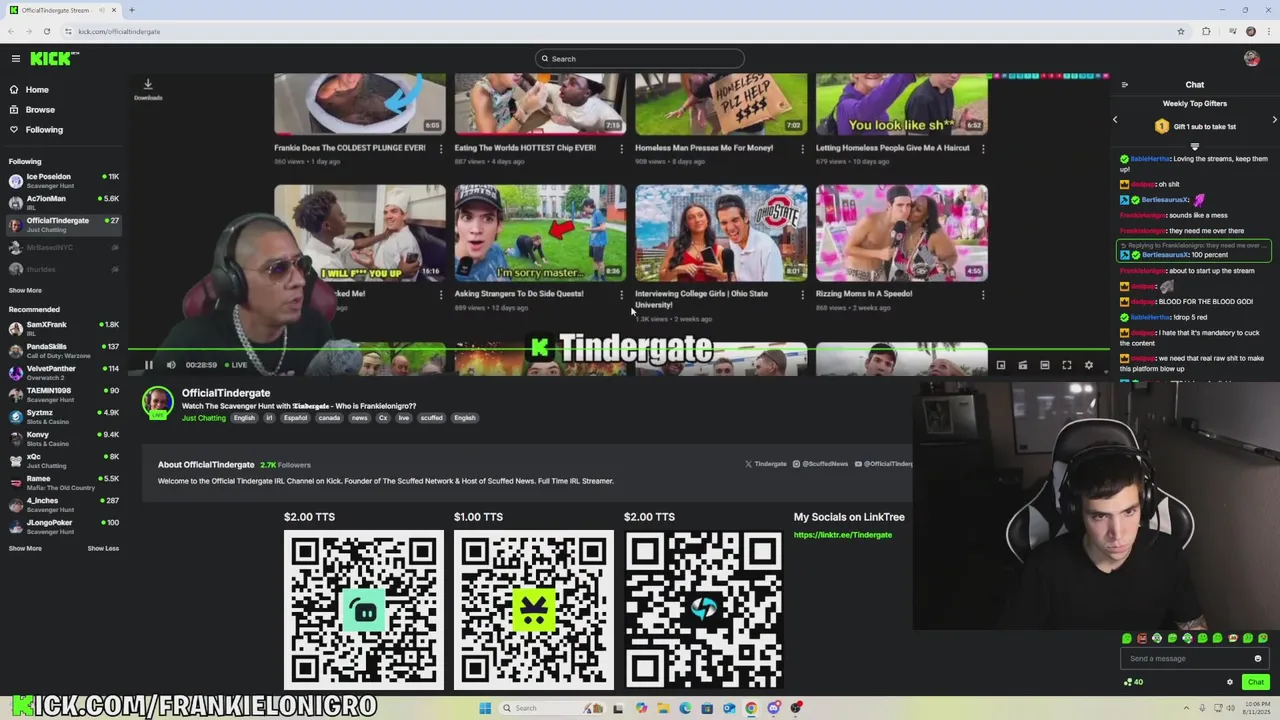The width and height of the screenshot is (1280, 720).
Task: Open TAEMIN1998 recommended channel
Action: tap(63, 395)
